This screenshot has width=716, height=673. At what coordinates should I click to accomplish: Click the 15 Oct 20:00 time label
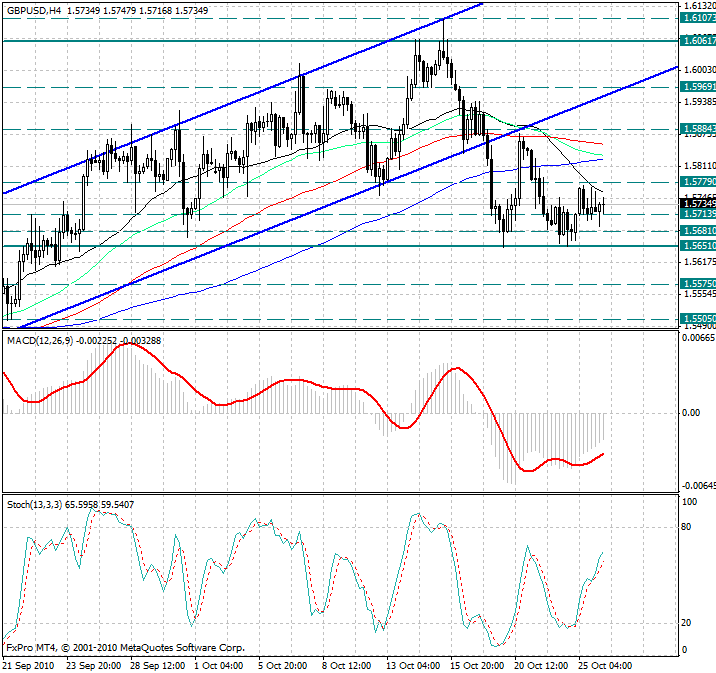(x=477, y=666)
